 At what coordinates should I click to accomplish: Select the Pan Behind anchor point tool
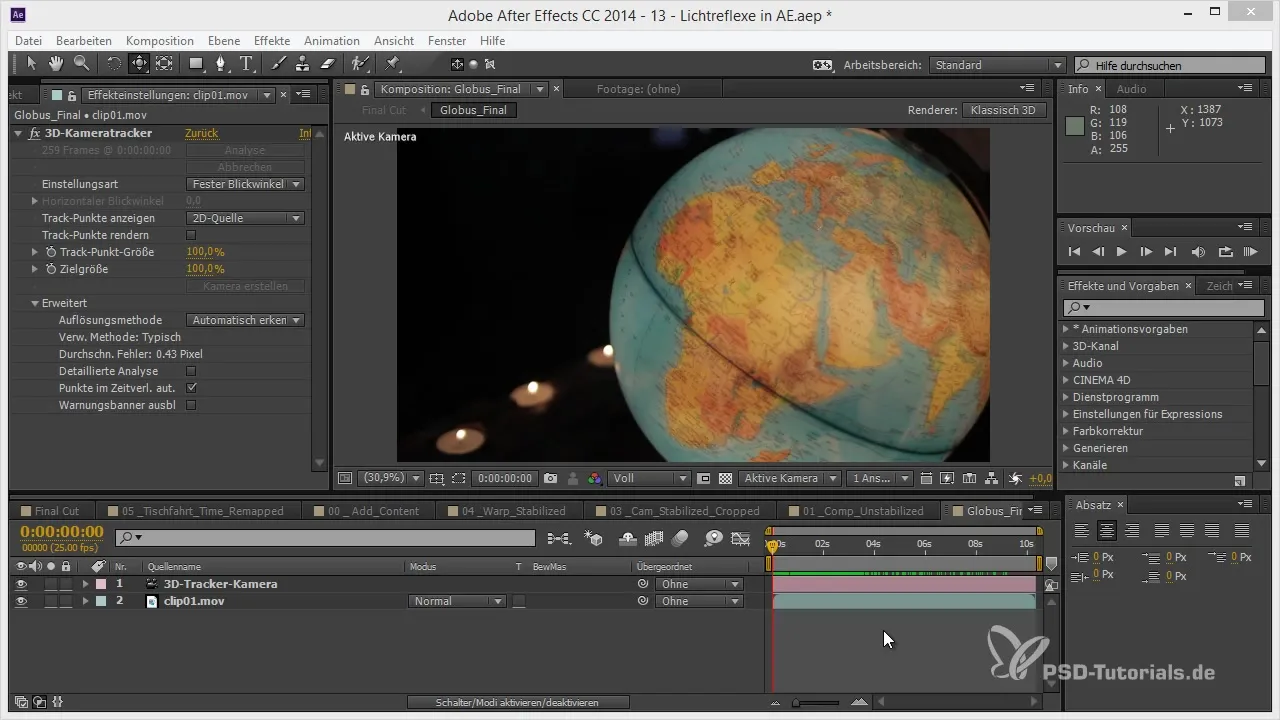point(164,64)
